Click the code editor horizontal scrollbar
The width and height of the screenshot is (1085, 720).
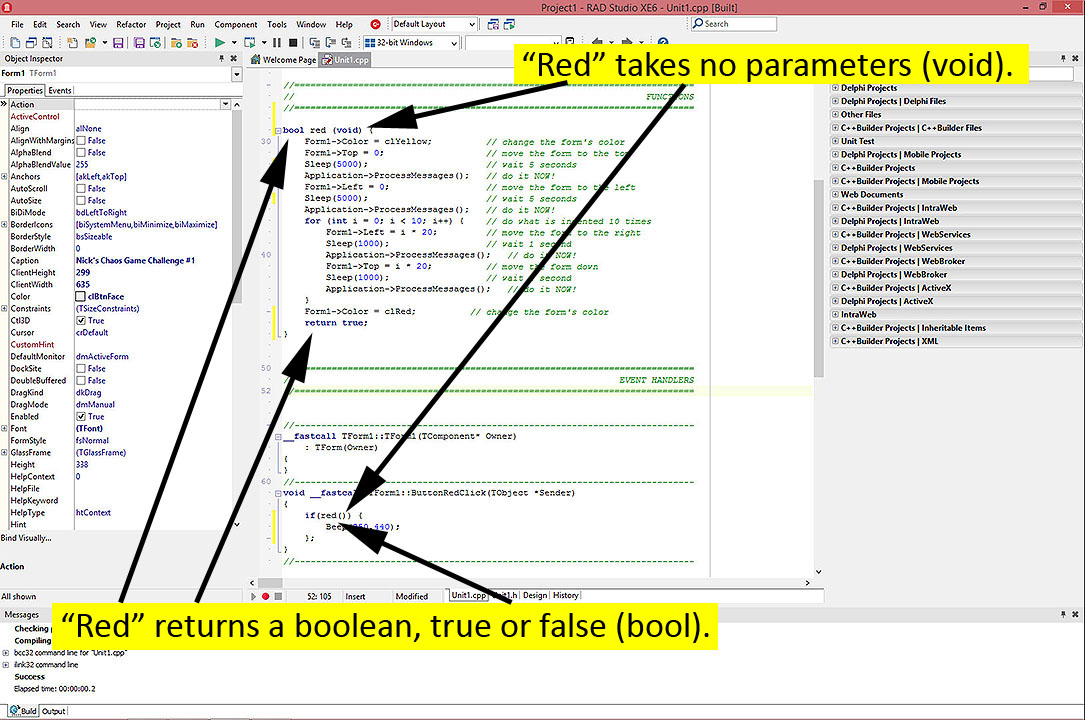click(x=529, y=583)
